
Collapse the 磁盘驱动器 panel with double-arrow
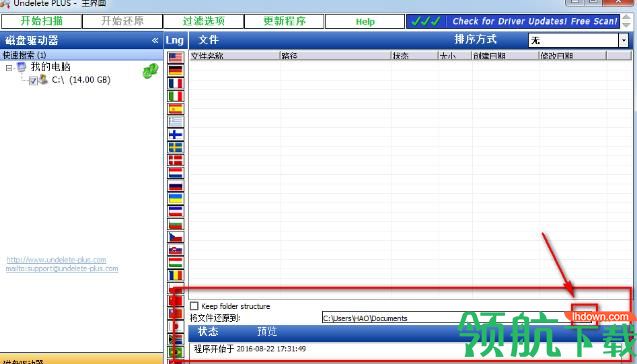155,40
